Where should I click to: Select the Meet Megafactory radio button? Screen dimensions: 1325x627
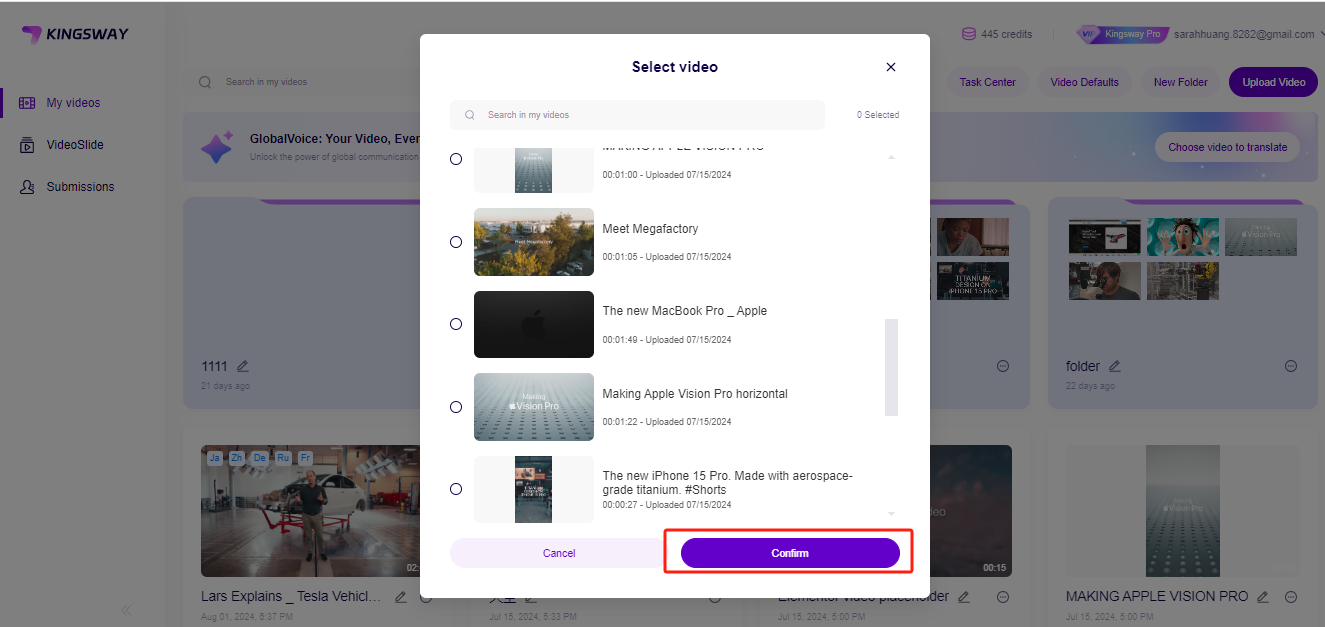(456, 242)
